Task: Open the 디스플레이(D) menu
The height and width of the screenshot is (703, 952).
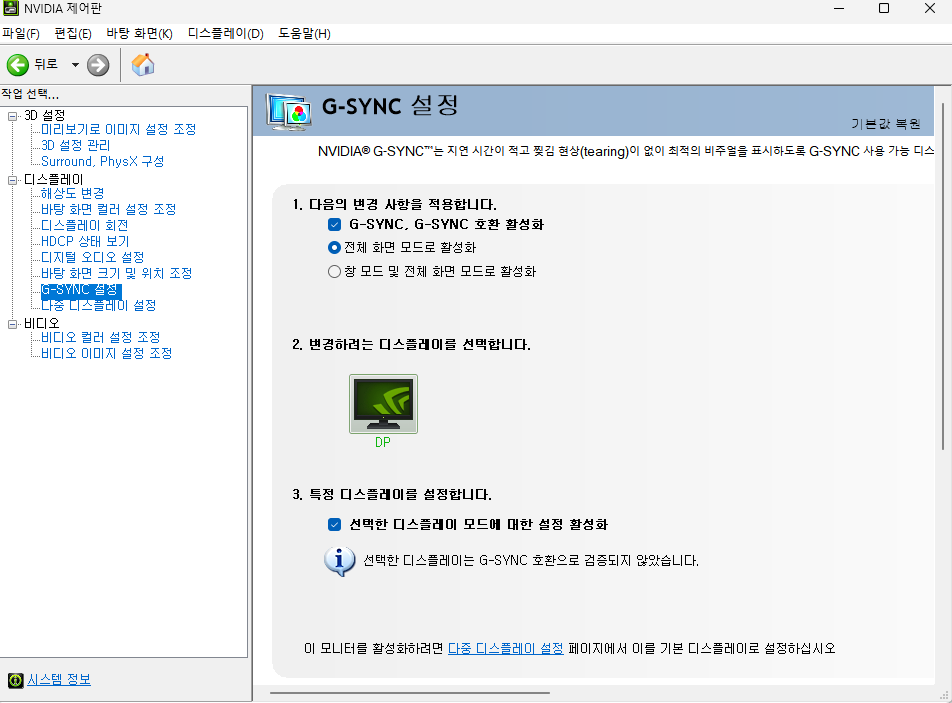Action: click(226, 33)
